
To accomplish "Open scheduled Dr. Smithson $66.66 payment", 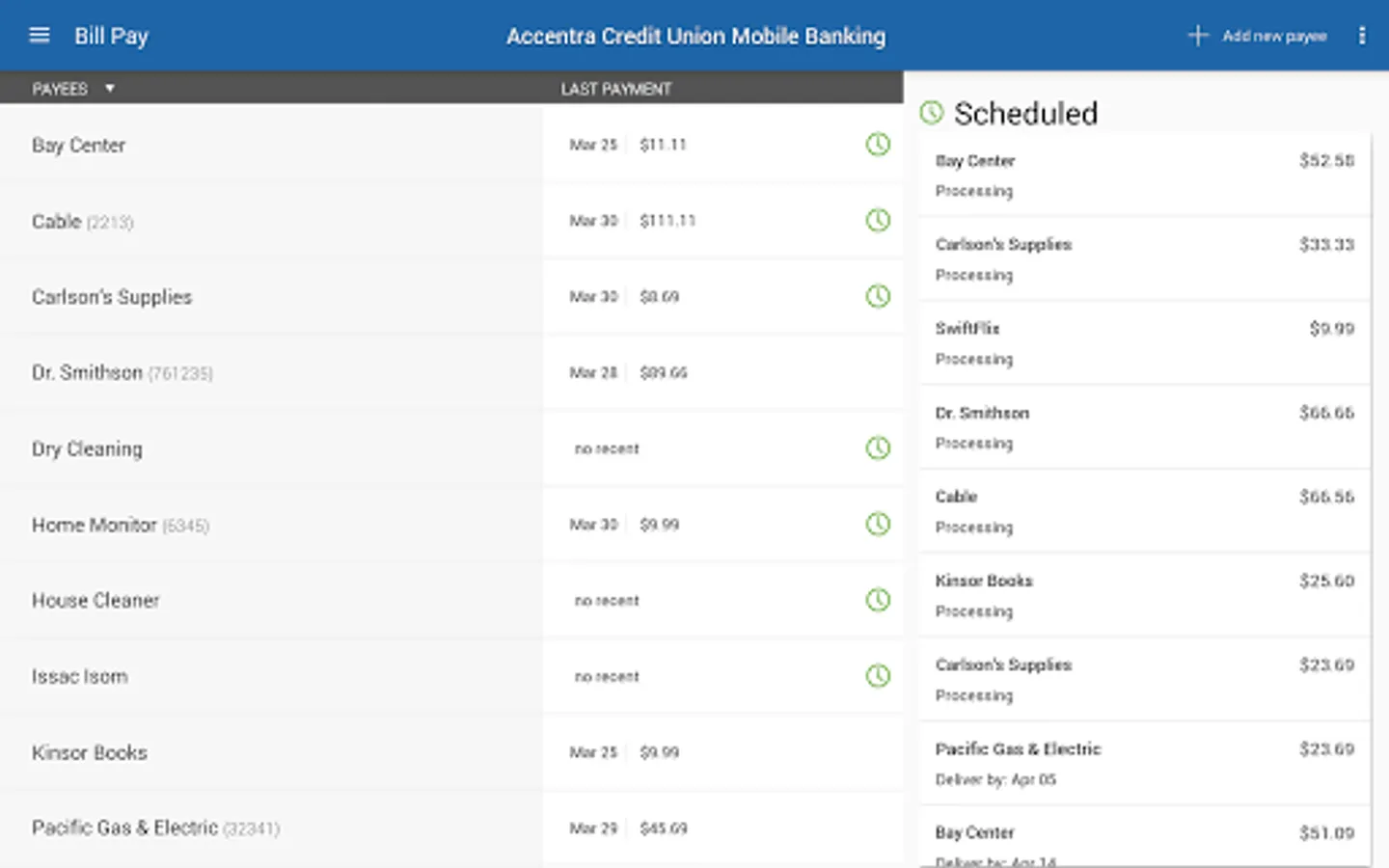I will coord(1145,427).
